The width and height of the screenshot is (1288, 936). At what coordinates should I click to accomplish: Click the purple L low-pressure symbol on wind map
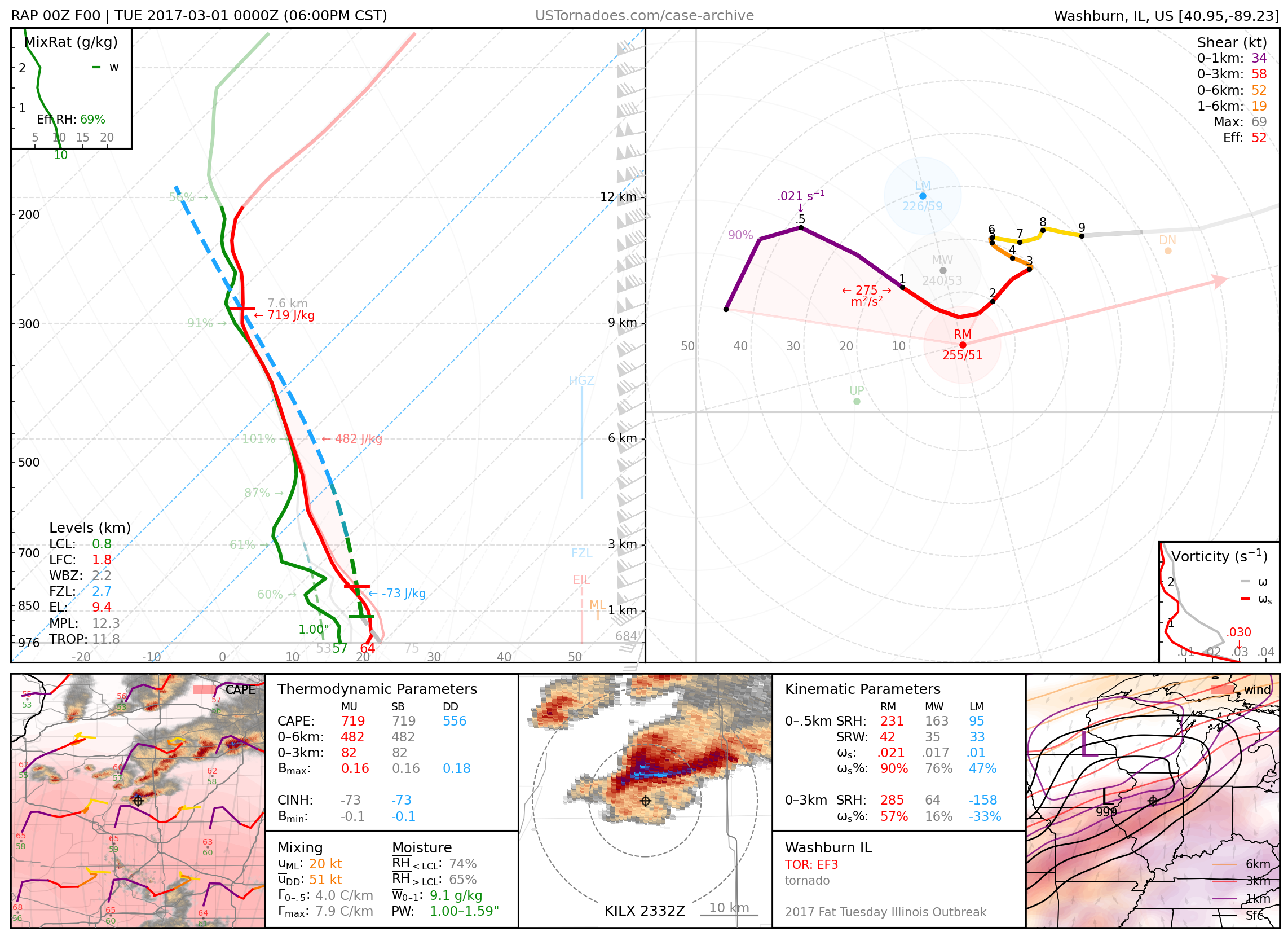(x=1091, y=744)
